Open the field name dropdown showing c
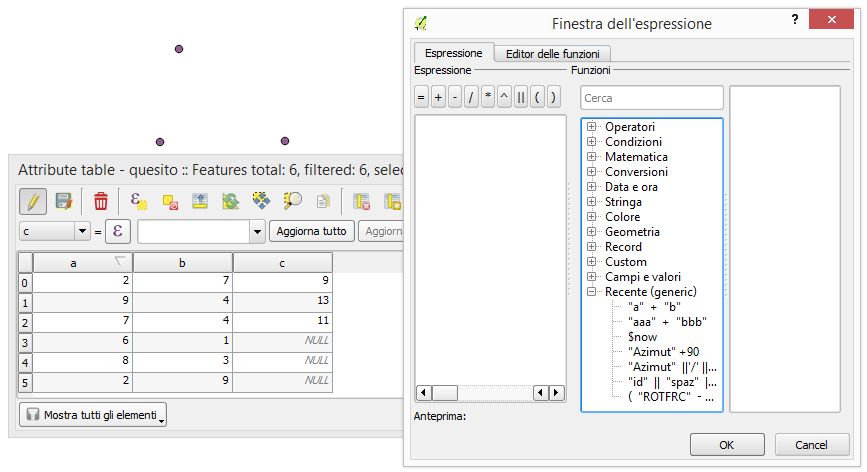The width and height of the screenshot is (867, 472). pos(82,231)
